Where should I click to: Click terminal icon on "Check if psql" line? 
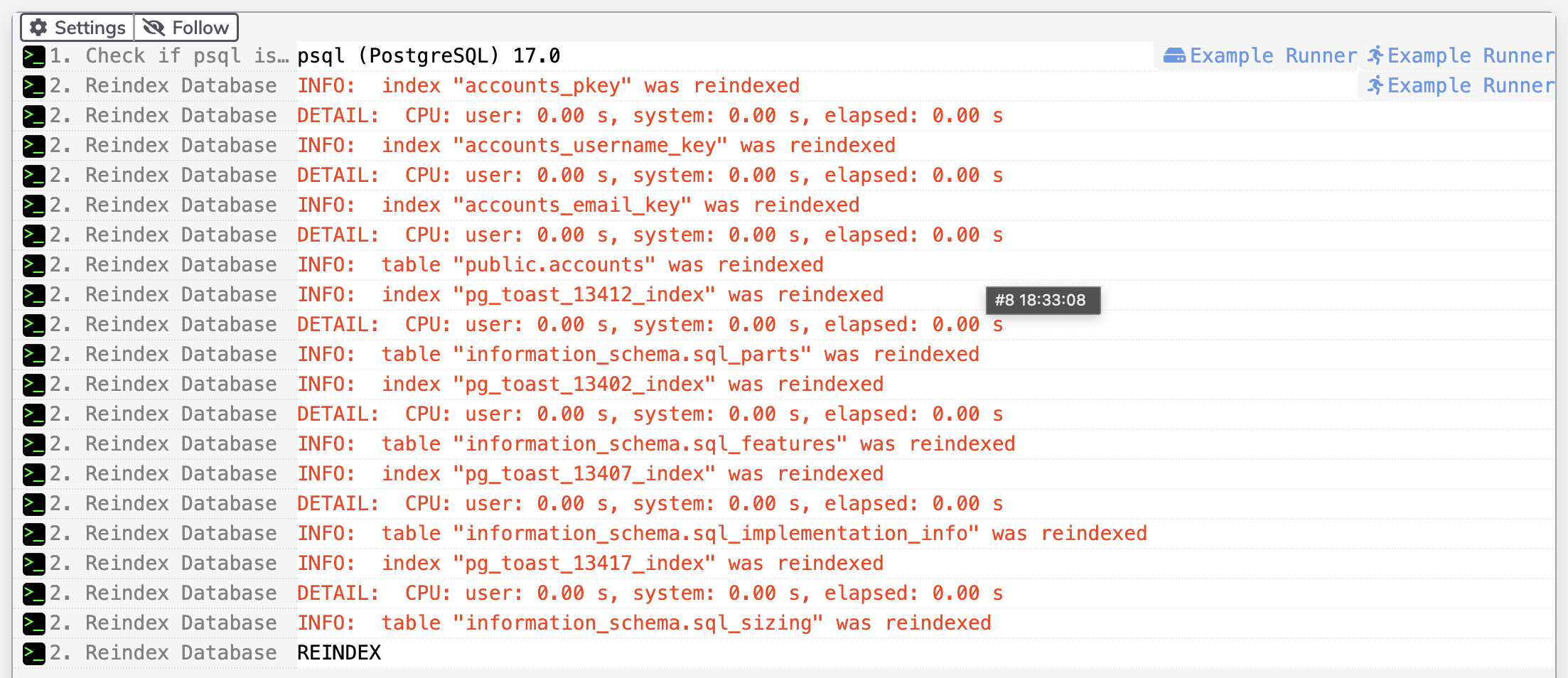[x=34, y=56]
